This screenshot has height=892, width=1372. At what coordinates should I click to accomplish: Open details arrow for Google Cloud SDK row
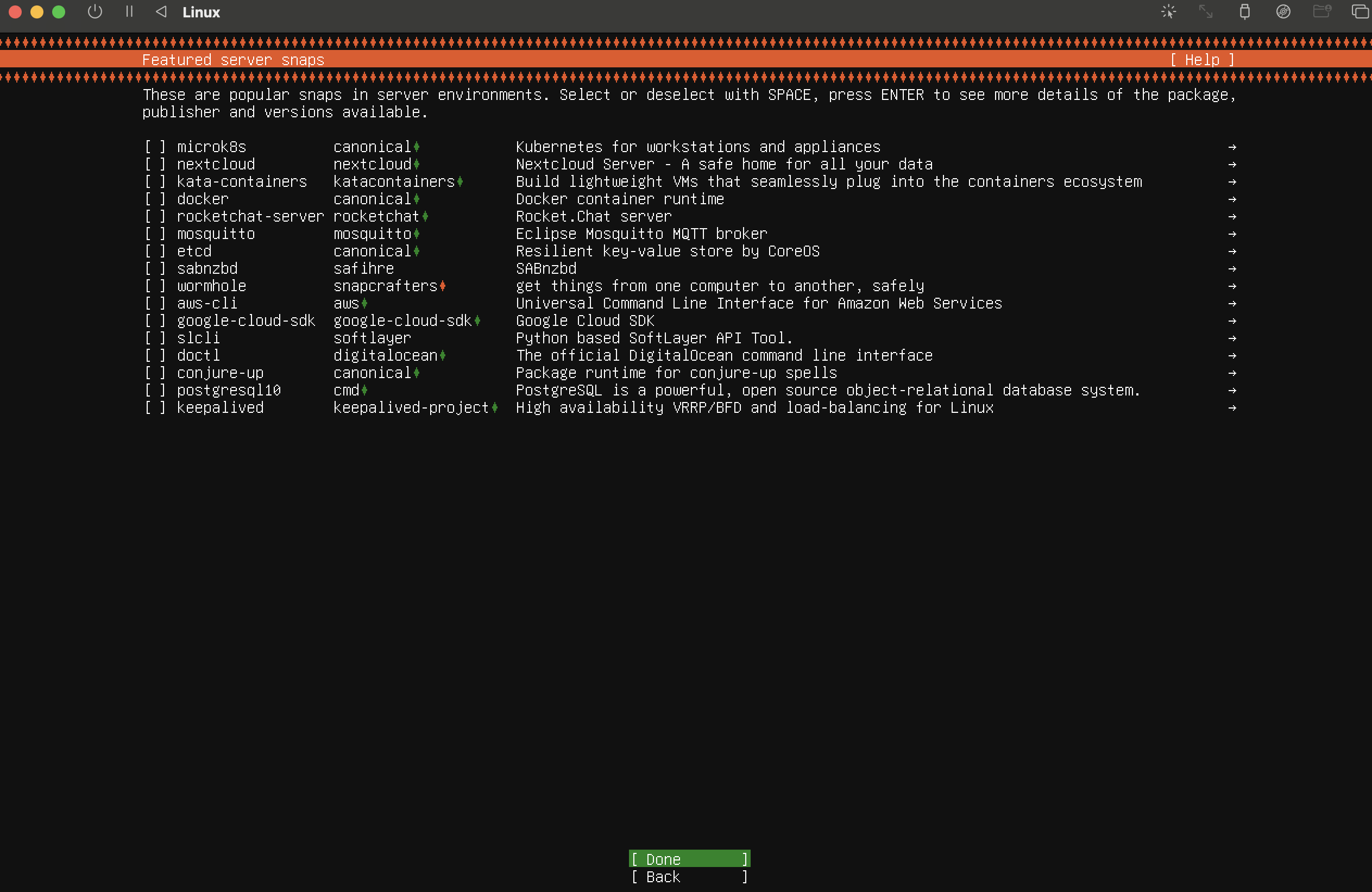click(1232, 321)
